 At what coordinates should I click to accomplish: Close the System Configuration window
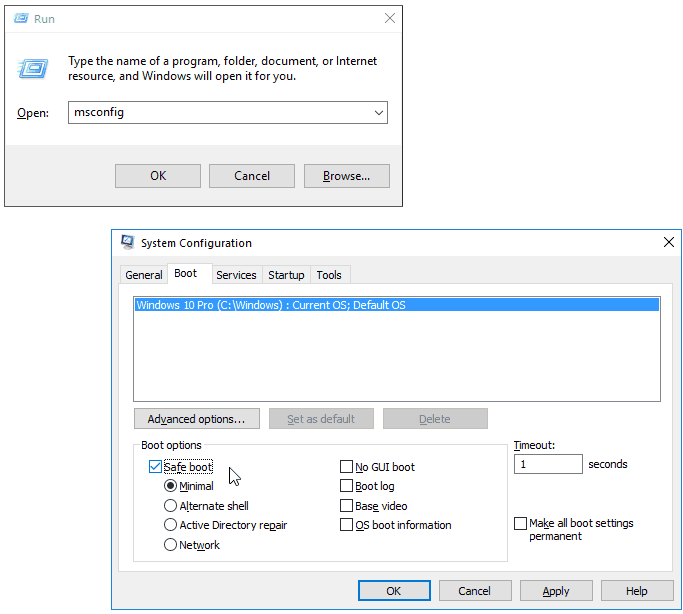pyautogui.click(x=668, y=242)
